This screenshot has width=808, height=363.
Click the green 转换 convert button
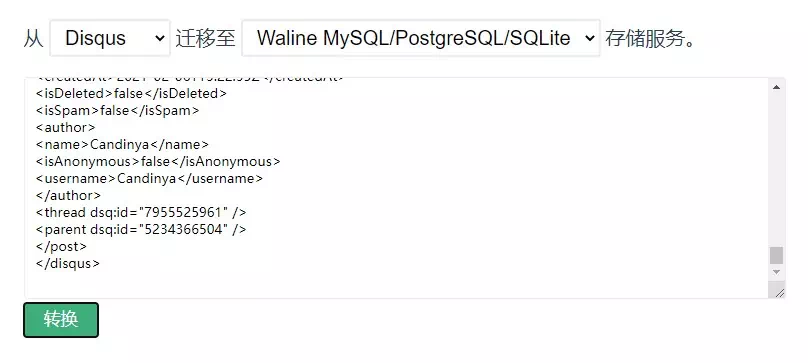pyautogui.click(x=61, y=320)
